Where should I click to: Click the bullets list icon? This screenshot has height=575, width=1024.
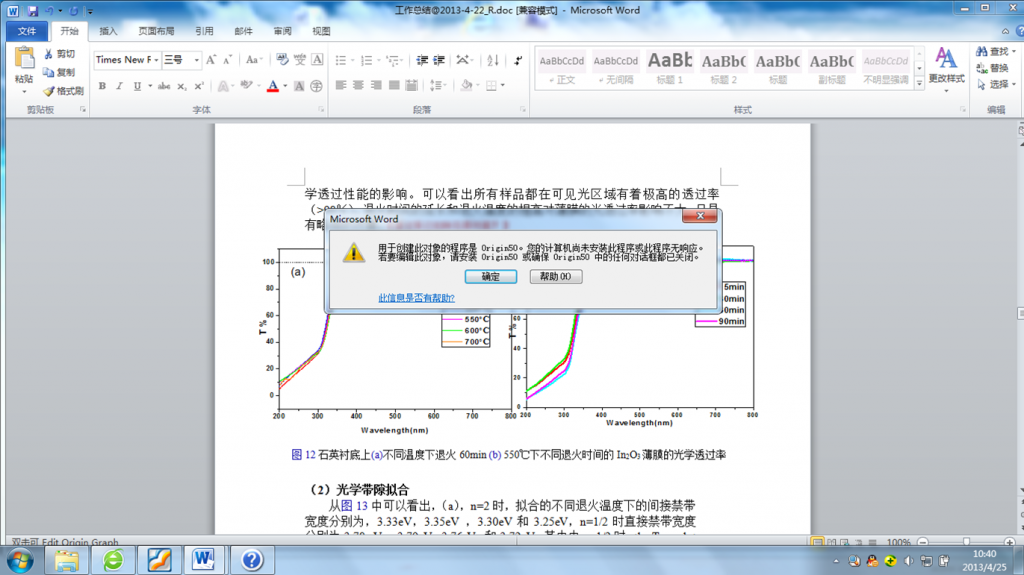[x=341, y=60]
